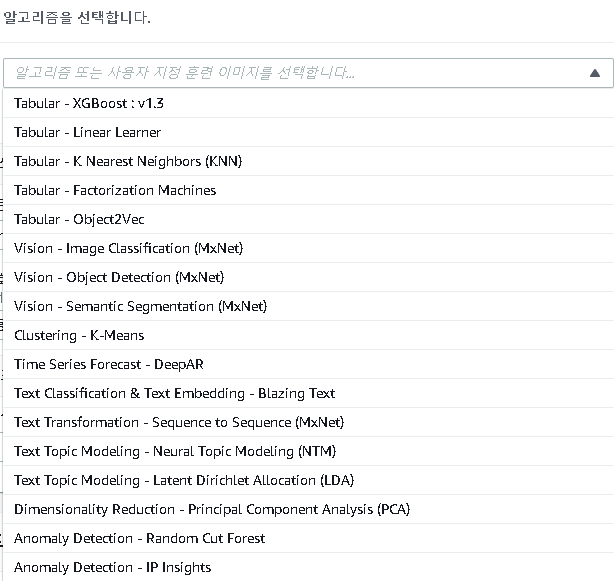Choose Latent Dirichlet Allocation (LDA) option
Image resolution: width=614 pixels, height=581 pixels.
(x=308, y=480)
